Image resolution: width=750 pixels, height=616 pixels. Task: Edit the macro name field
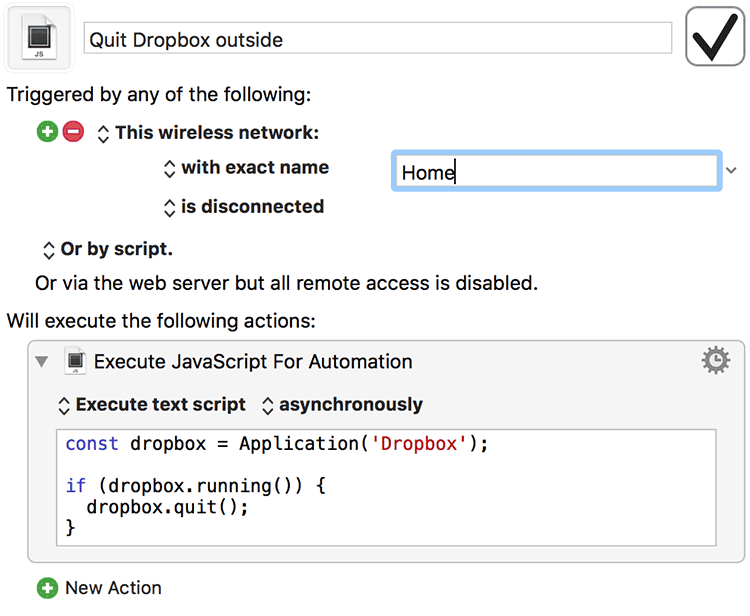[377, 38]
